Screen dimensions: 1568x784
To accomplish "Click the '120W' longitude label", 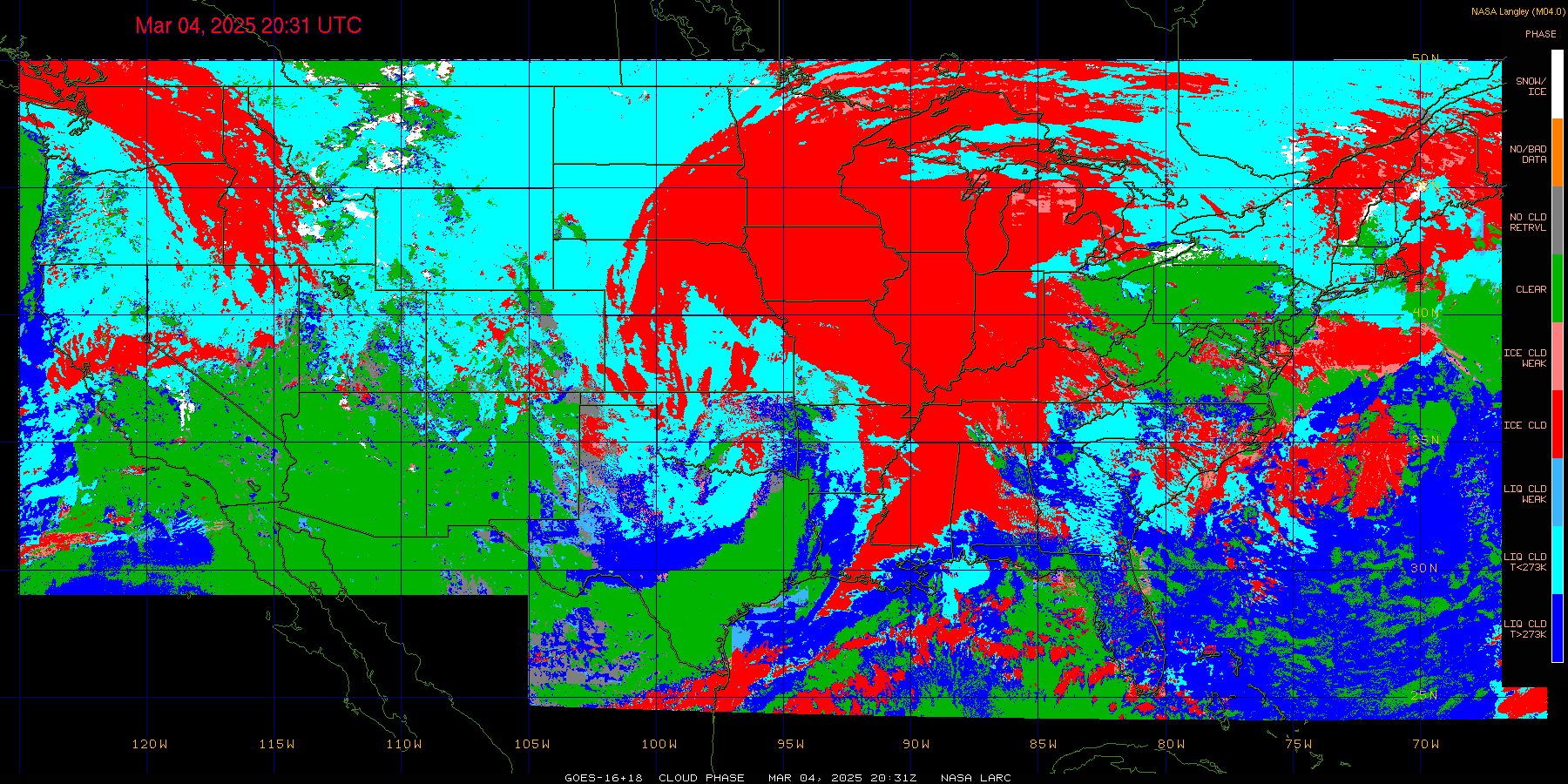I will [150, 744].
